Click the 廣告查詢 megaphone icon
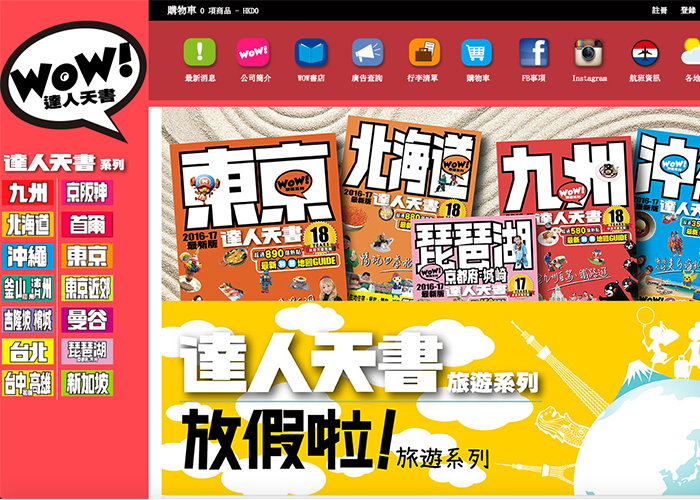The image size is (700, 500). point(367,53)
